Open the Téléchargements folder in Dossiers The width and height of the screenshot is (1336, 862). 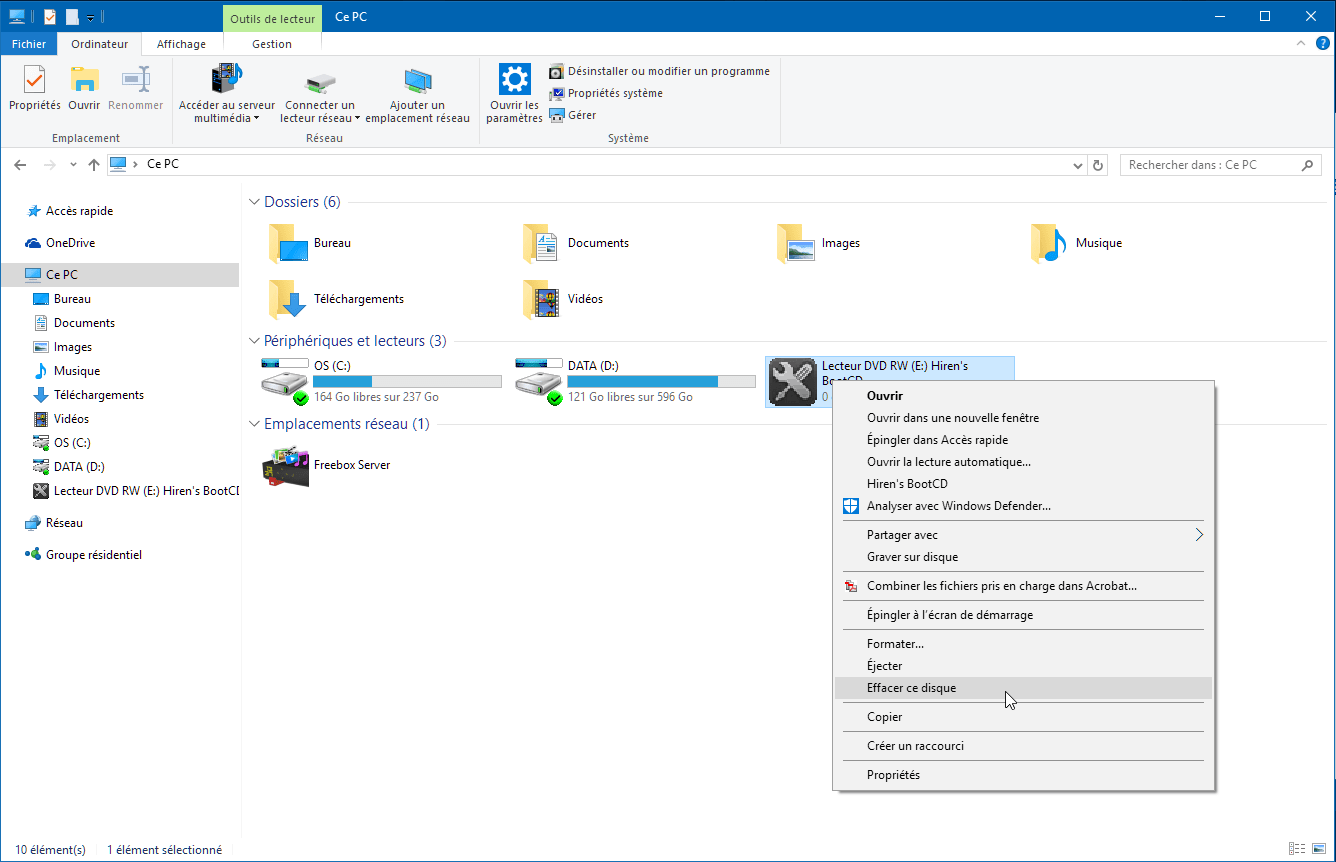pos(336,299)
